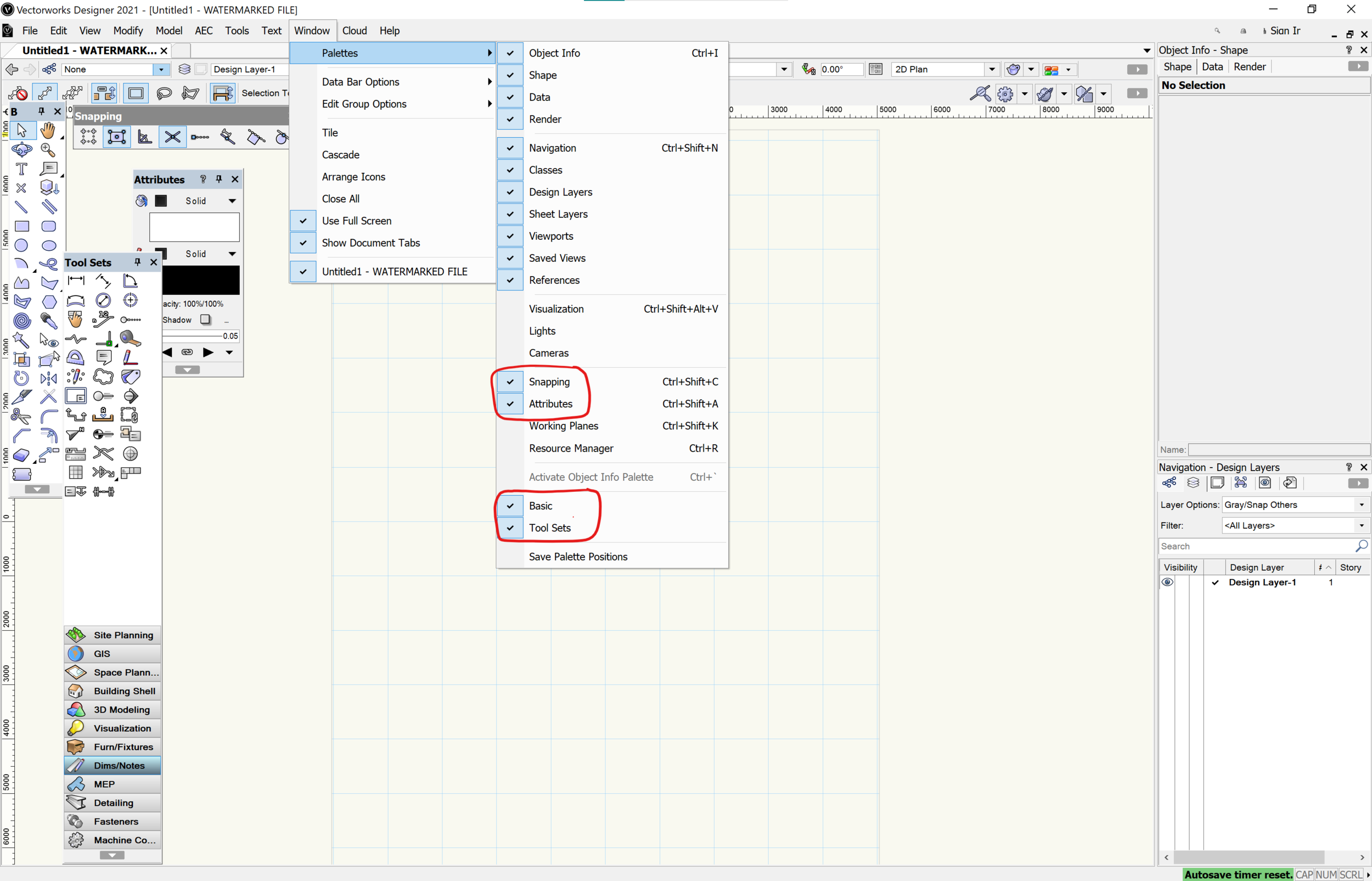Expand Data Bar Options submenu
This screenshot has width=1372, height=881.
392,82
